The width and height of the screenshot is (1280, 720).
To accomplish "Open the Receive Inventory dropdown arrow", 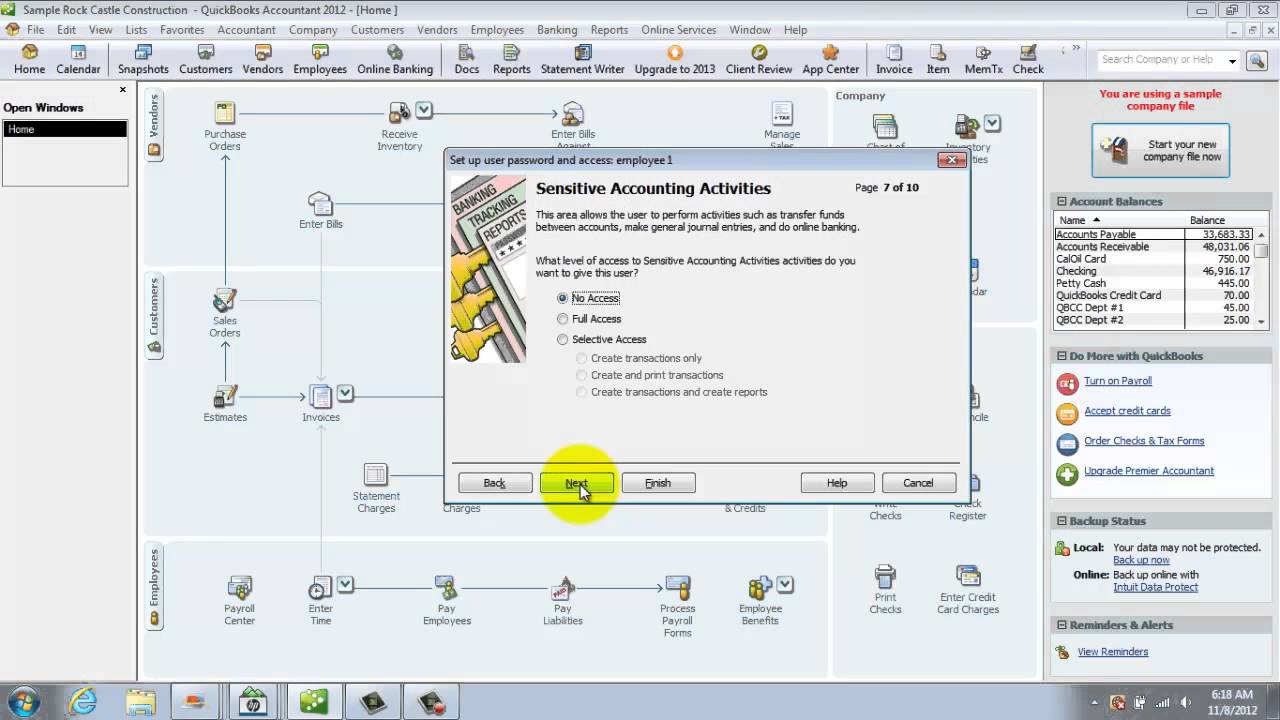I will click(x=424, y=110).
